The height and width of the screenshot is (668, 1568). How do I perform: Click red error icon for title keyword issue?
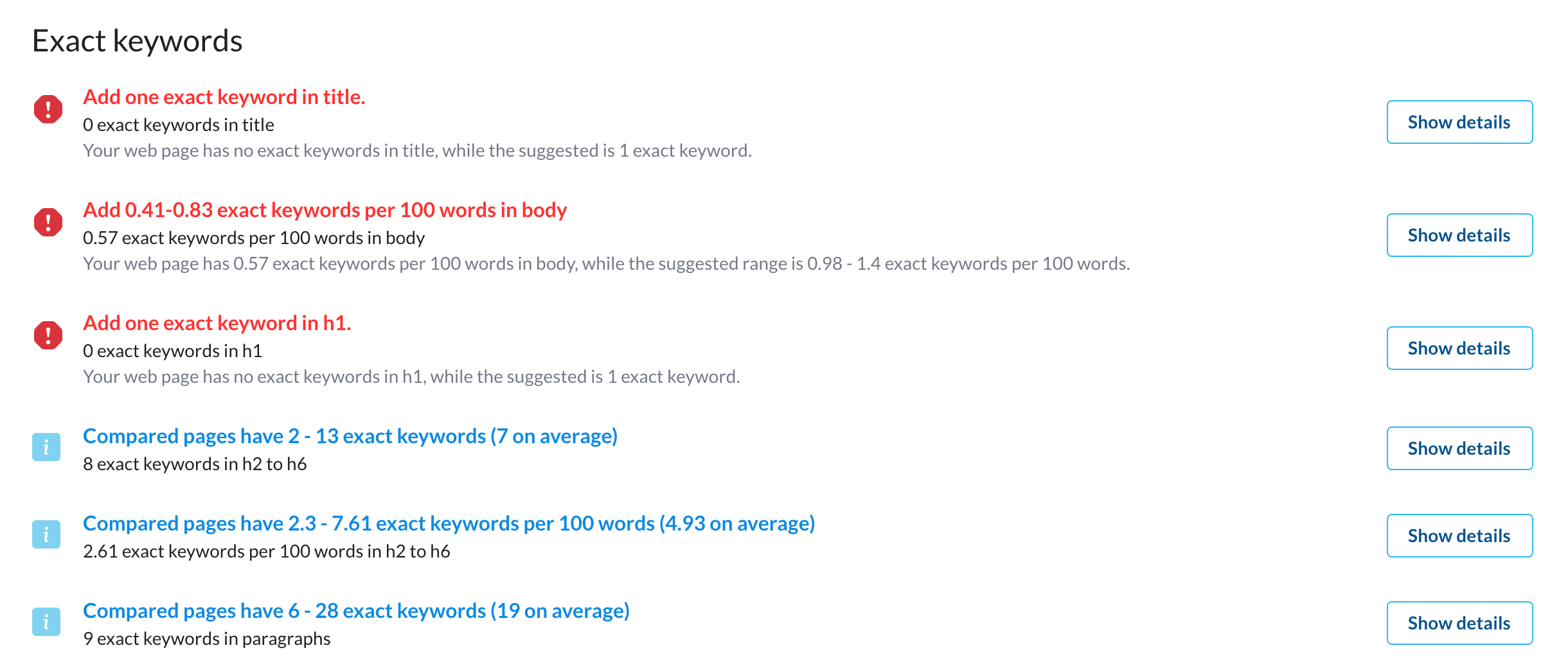coord(48,109)
